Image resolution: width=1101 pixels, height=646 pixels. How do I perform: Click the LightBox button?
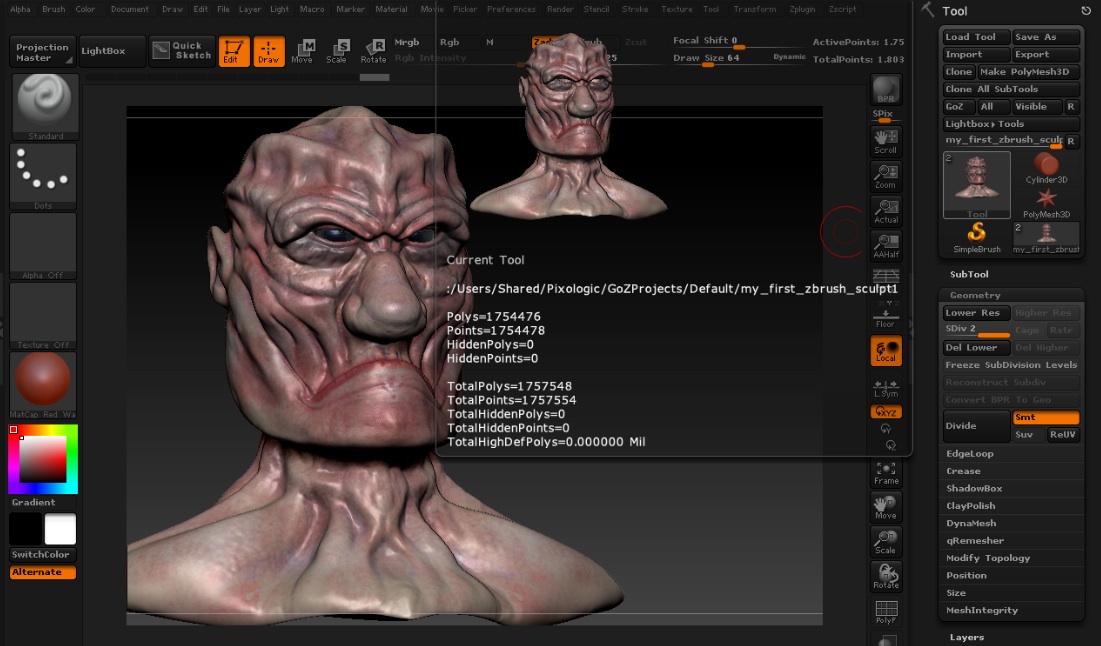pos(112,51)
